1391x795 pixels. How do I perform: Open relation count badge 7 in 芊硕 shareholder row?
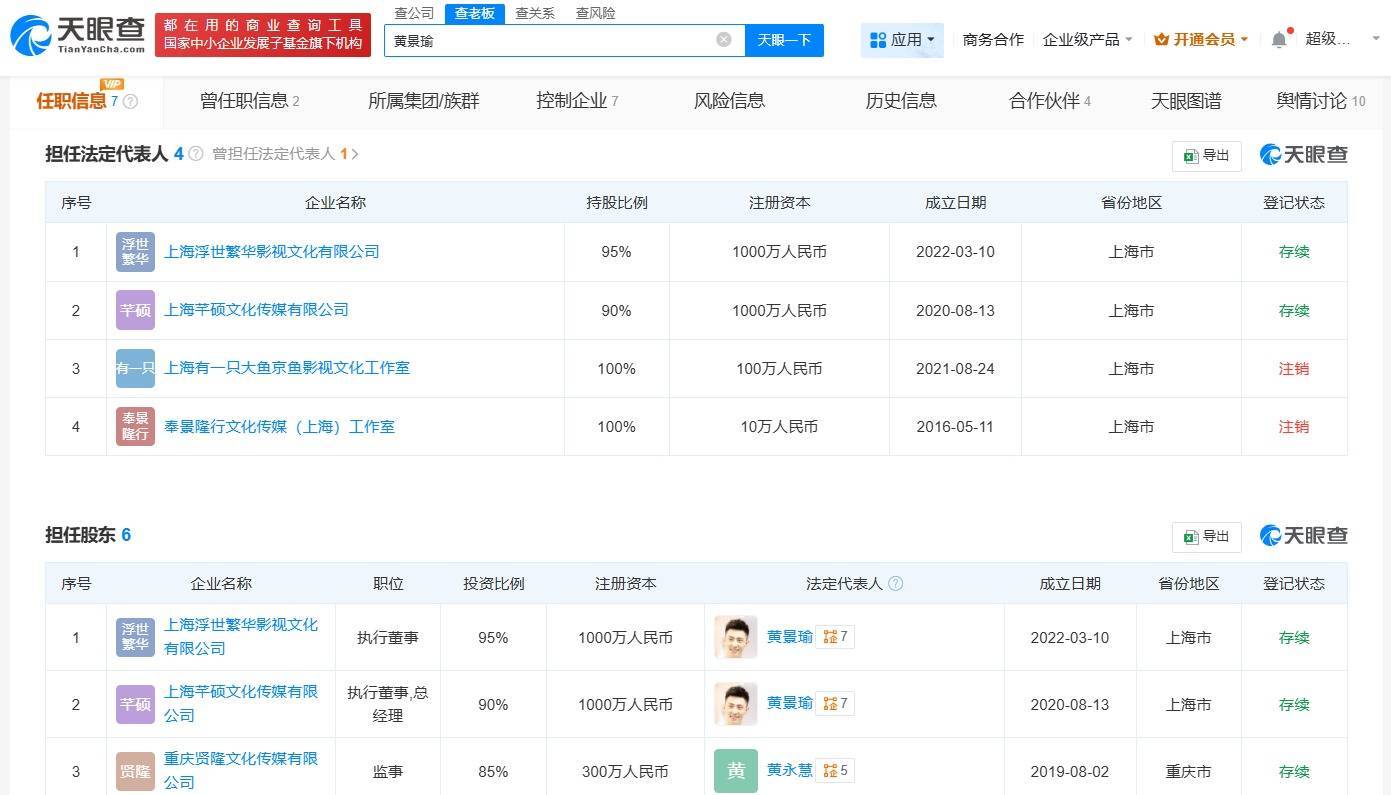(836, 704)
